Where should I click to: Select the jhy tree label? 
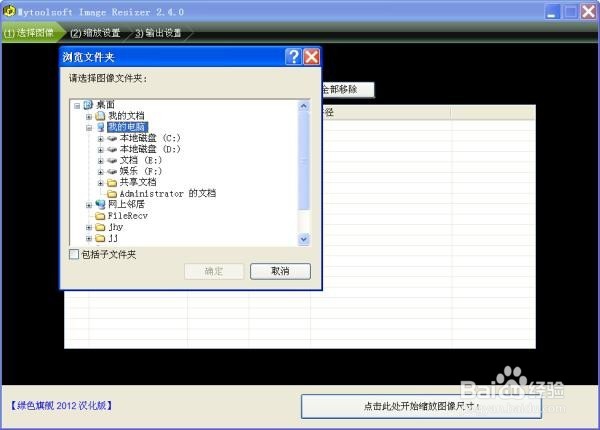point(116,227)
